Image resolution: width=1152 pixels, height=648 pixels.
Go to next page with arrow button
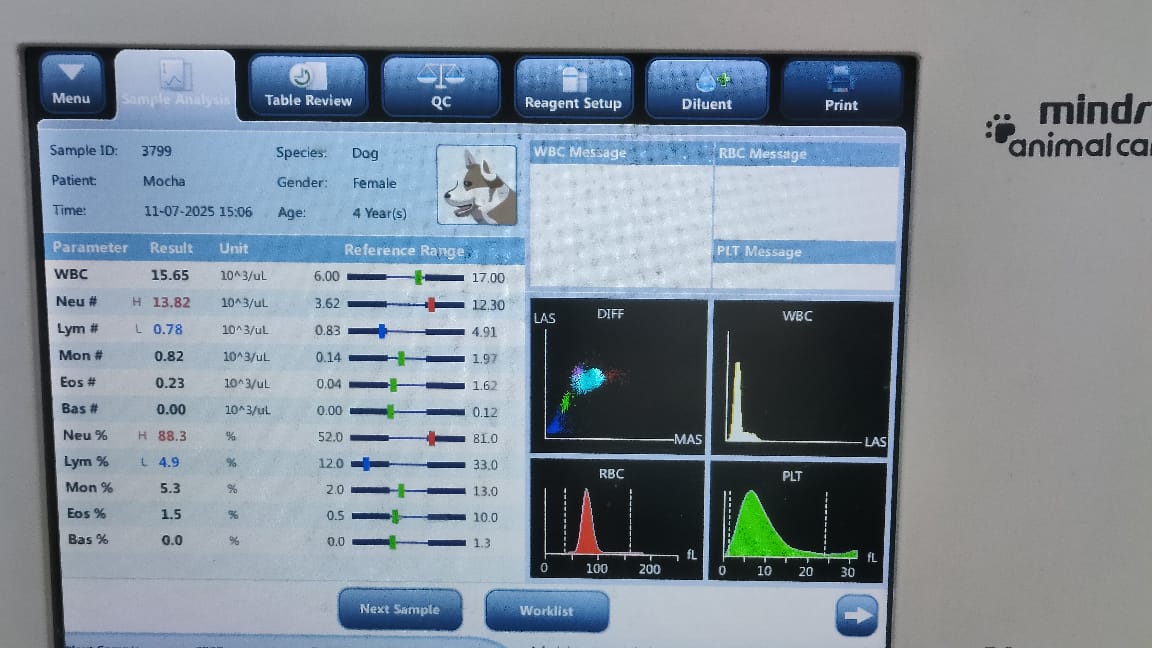857,616
